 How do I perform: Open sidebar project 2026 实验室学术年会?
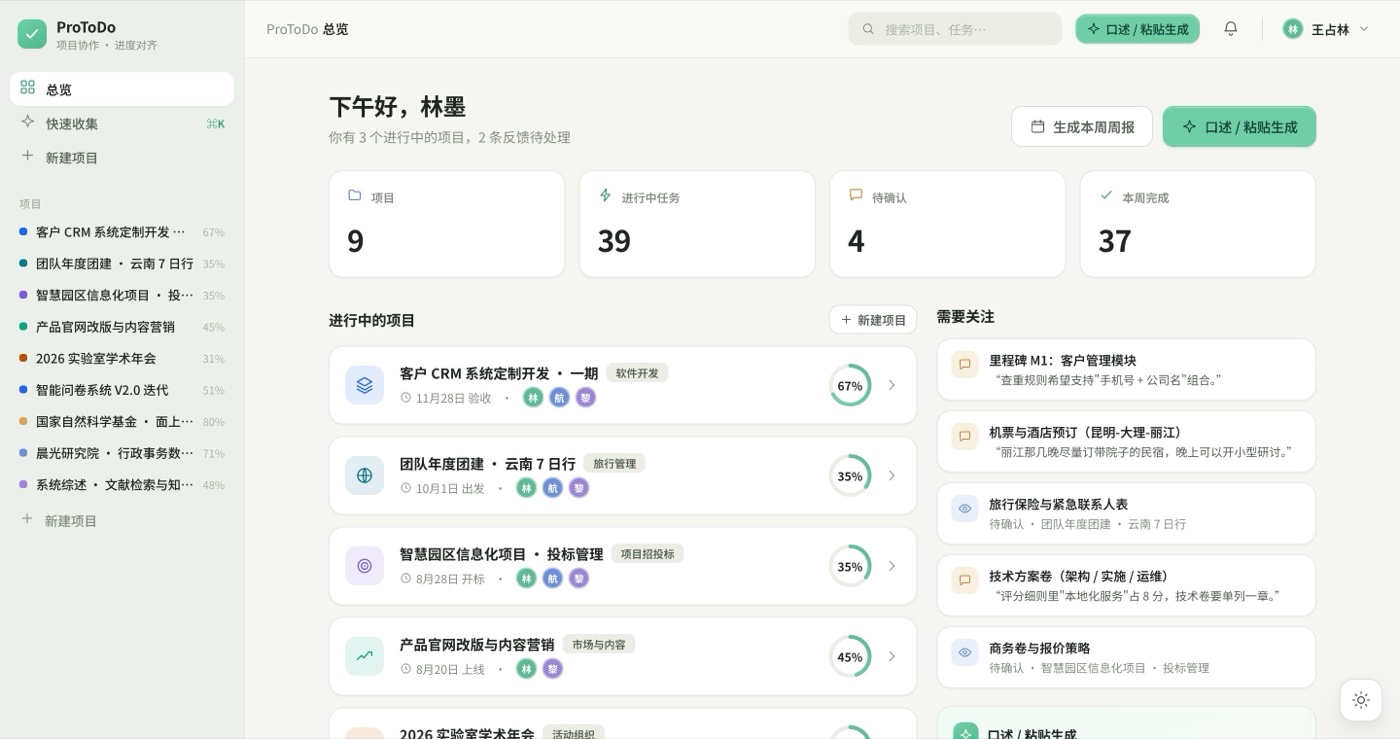tap(122, 358)
